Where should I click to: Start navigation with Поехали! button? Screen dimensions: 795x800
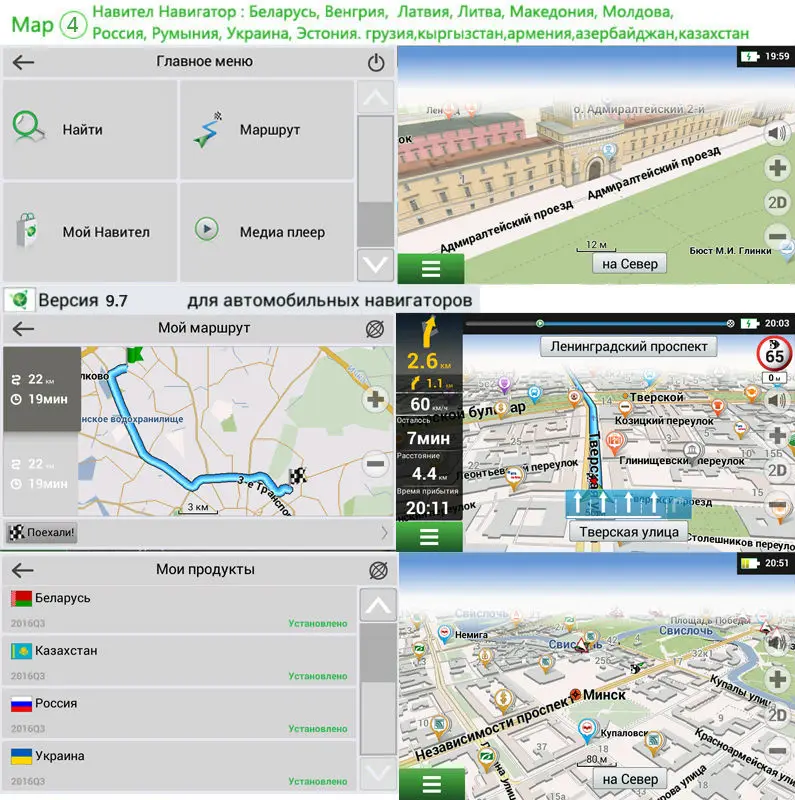42,533
